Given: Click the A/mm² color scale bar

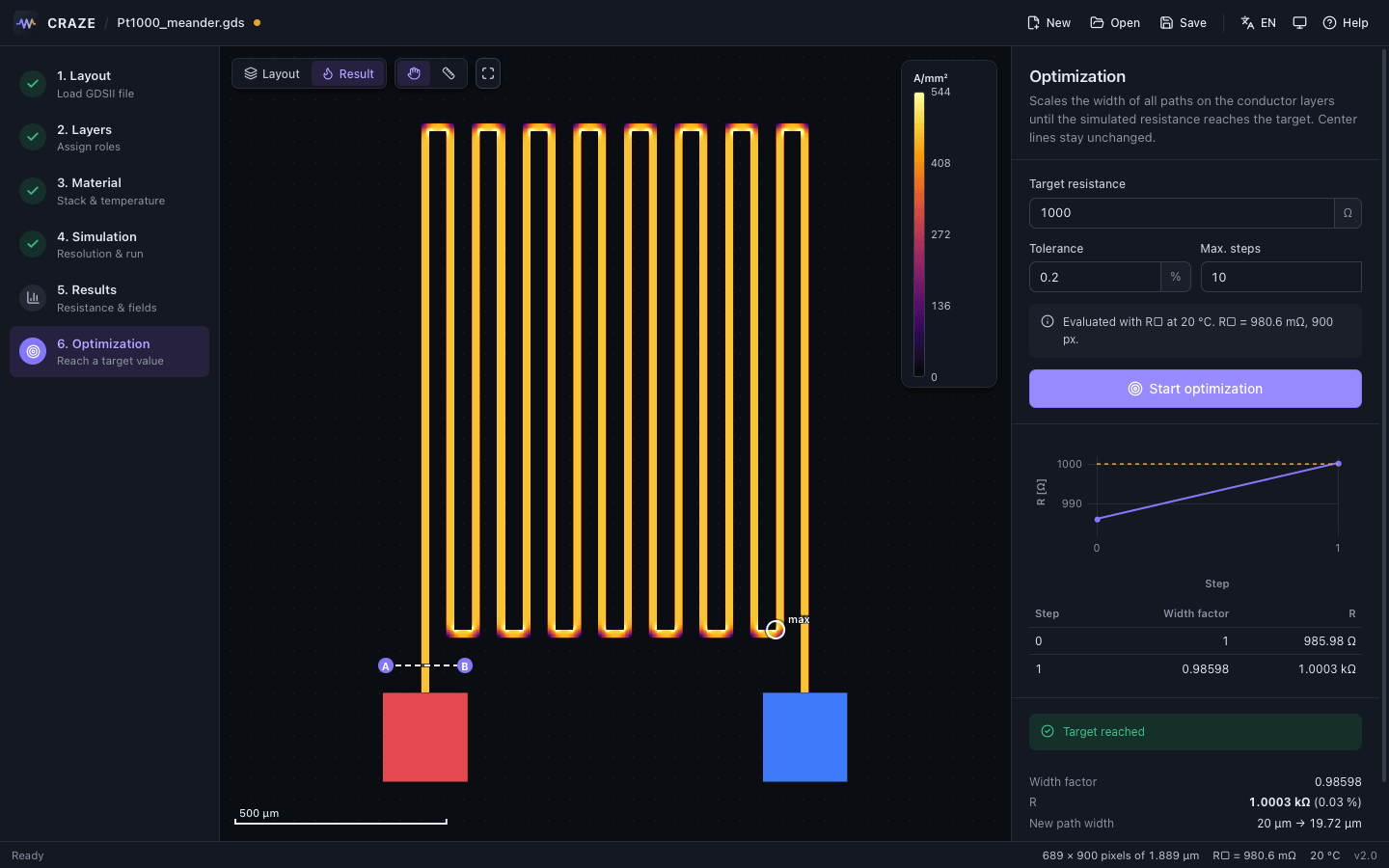Looking at the screenshot, I should tap(919, 234).
